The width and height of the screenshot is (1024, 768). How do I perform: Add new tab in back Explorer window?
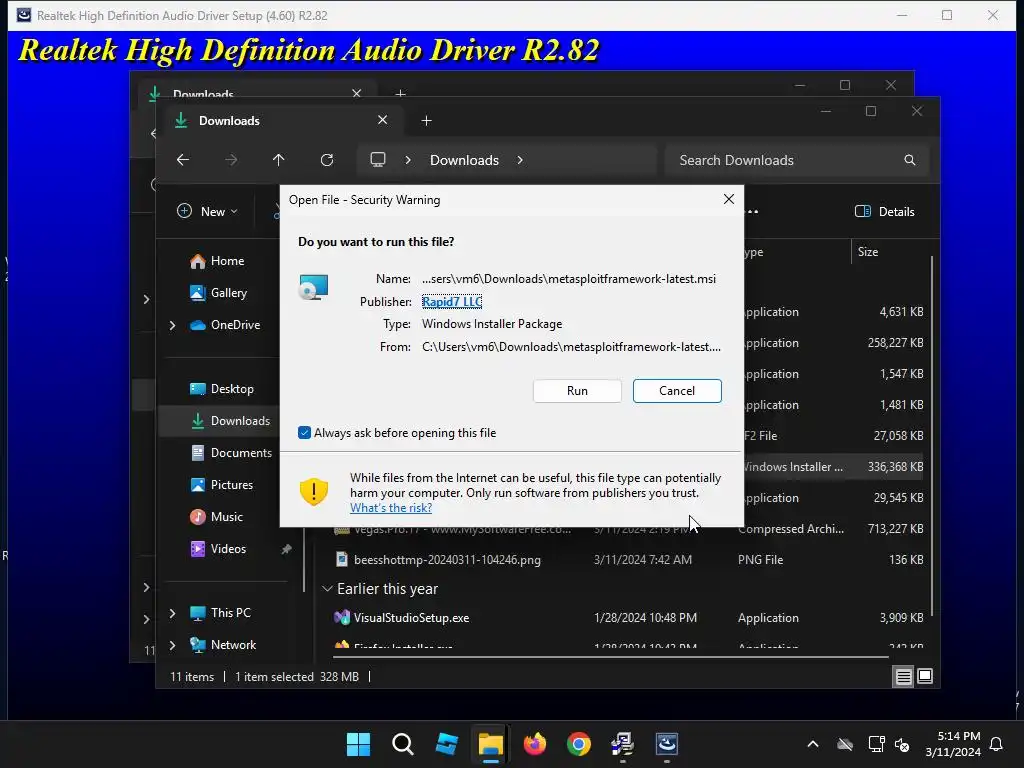pyautogui.click(x=400, y=93)
